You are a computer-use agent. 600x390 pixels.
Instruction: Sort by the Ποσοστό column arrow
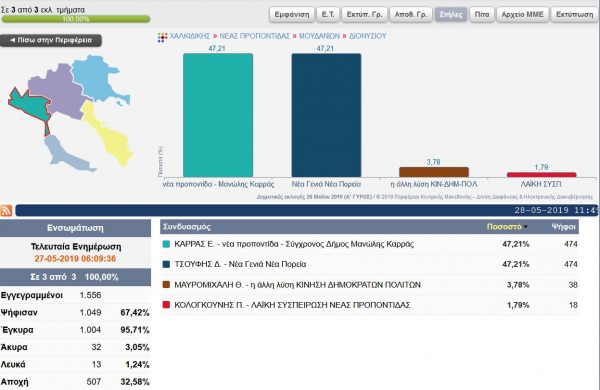click(x=526, y=227)
